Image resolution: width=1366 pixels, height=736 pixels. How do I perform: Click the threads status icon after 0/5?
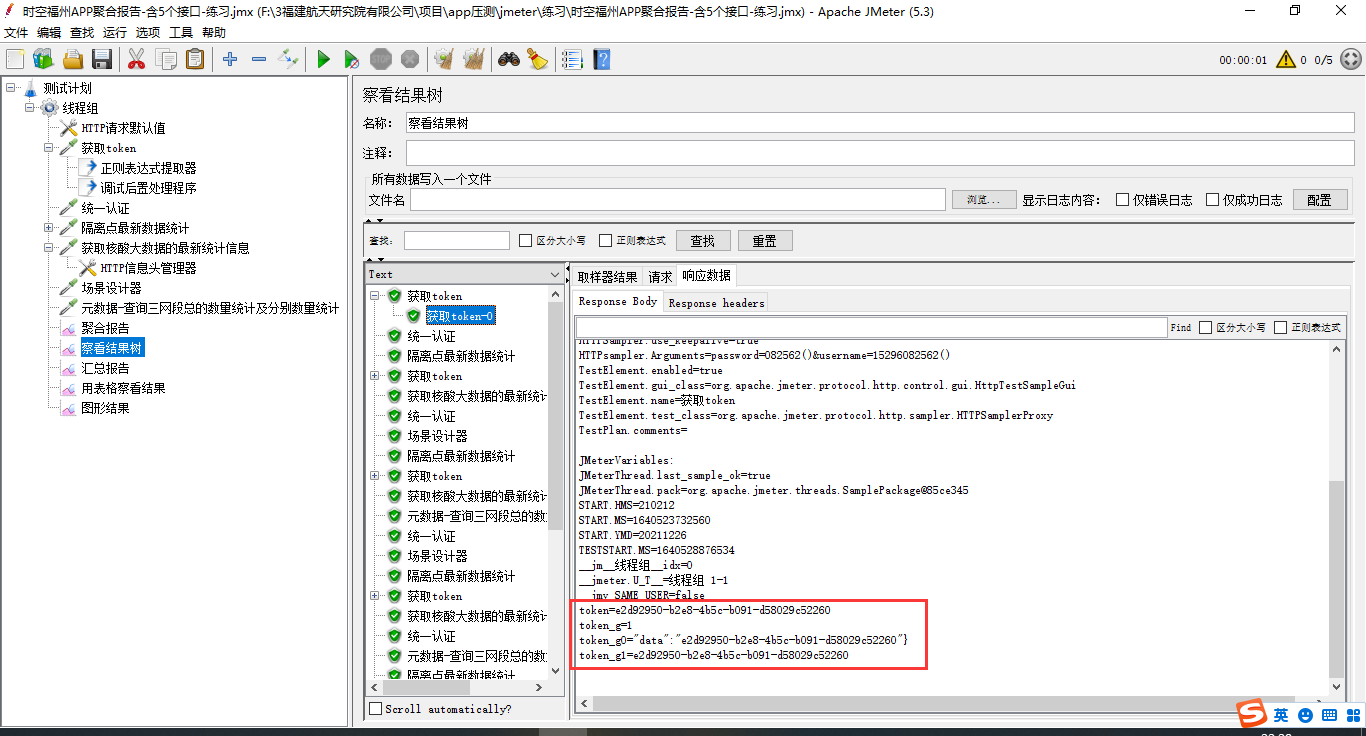[x=1350, y=60]
